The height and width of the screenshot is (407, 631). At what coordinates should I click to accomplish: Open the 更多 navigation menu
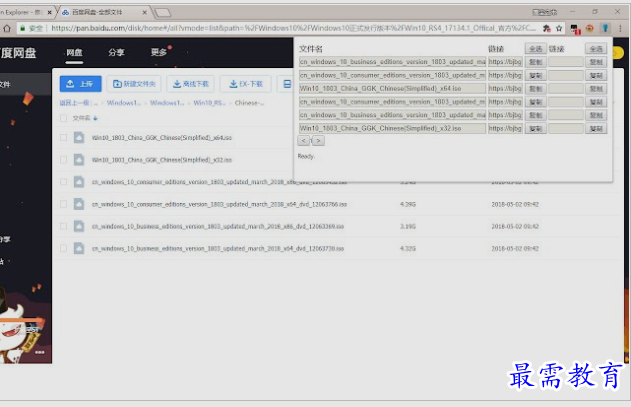[159, 52]
